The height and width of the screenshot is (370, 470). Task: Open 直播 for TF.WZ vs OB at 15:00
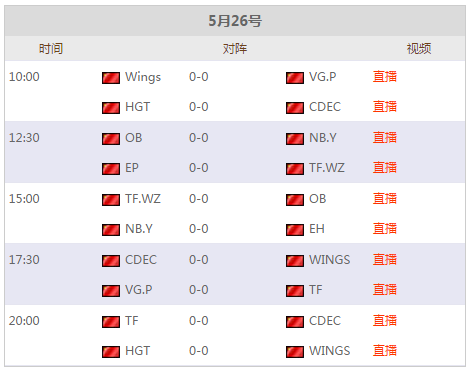point(385,199)
